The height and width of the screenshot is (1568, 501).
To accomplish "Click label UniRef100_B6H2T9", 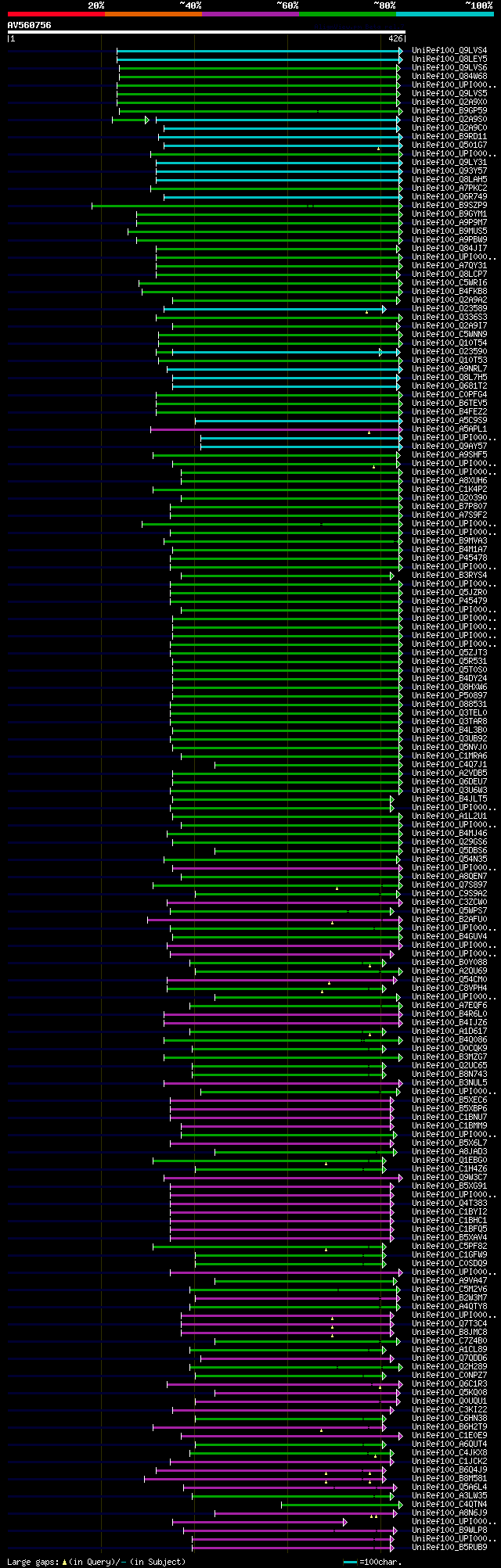I will point(449,1427).
